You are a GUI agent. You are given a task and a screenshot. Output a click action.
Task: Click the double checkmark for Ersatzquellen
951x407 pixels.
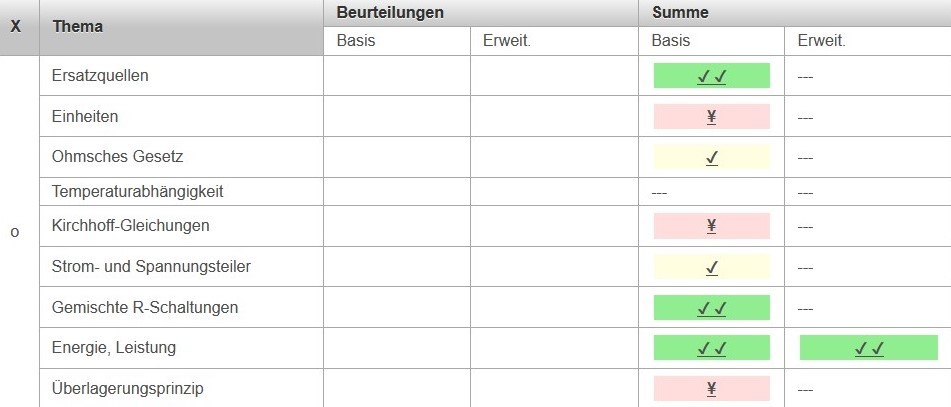[711, 76]
